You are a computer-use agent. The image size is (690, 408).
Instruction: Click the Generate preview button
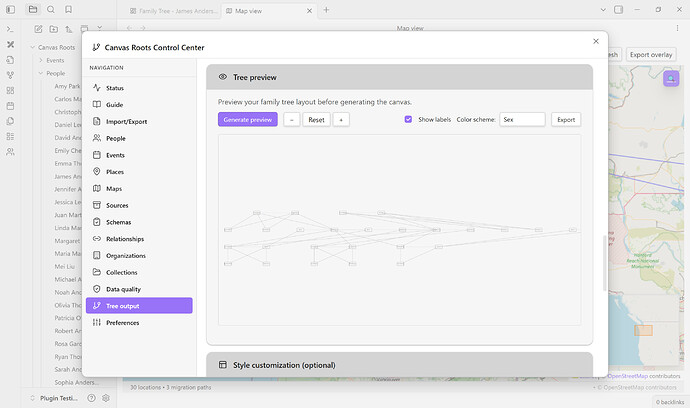pyautogui.click(x=247, y=119)
